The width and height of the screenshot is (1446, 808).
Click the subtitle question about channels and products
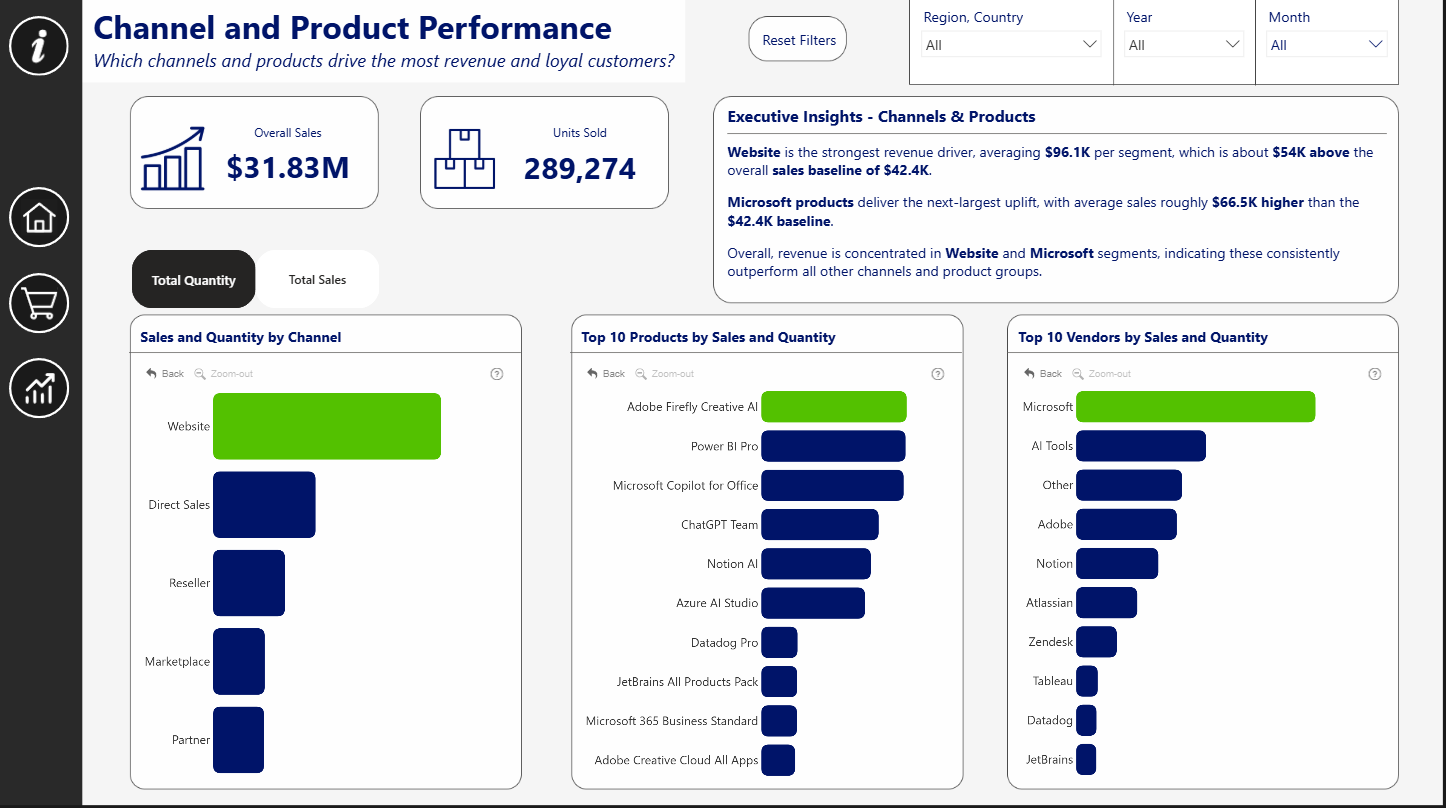[384, 61]
